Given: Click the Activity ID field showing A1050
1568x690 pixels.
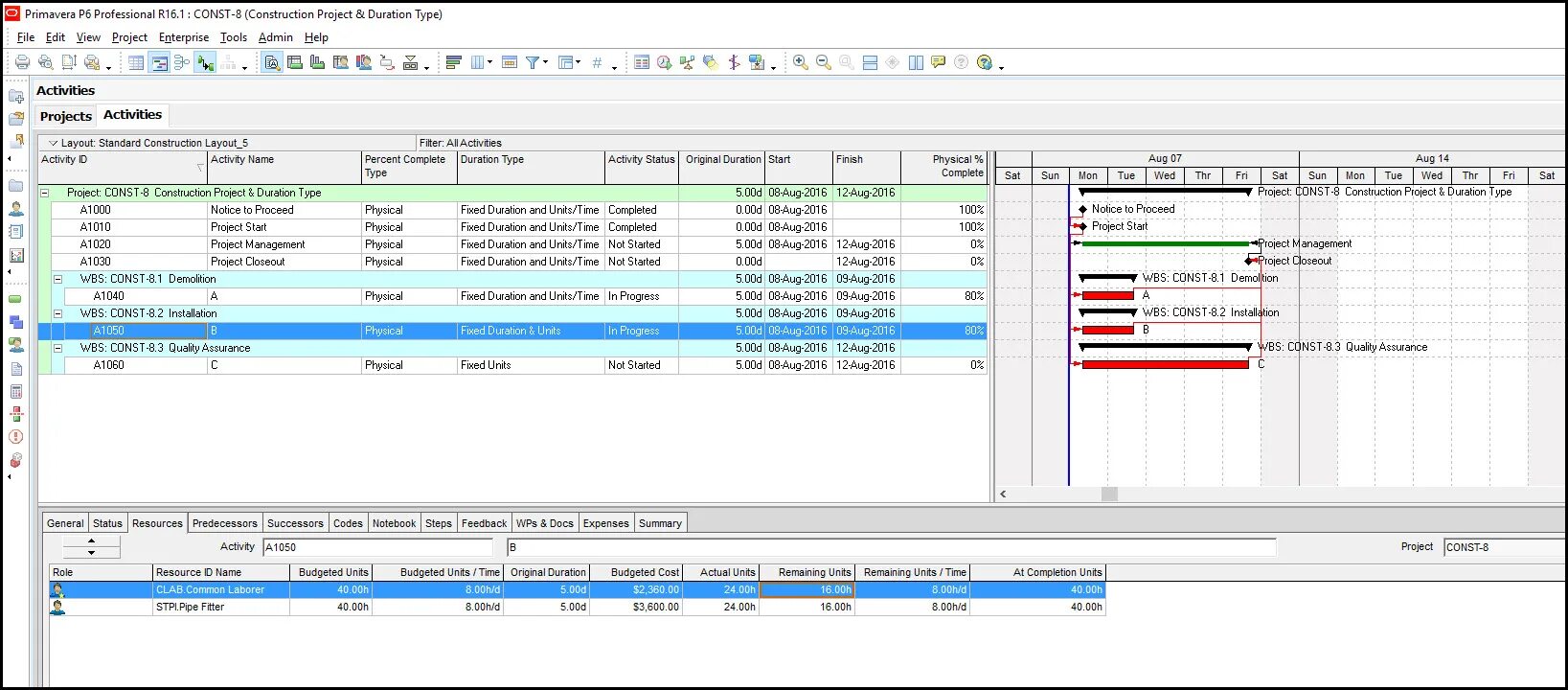Looking at the screenshot, I should (x=376, y=547).
